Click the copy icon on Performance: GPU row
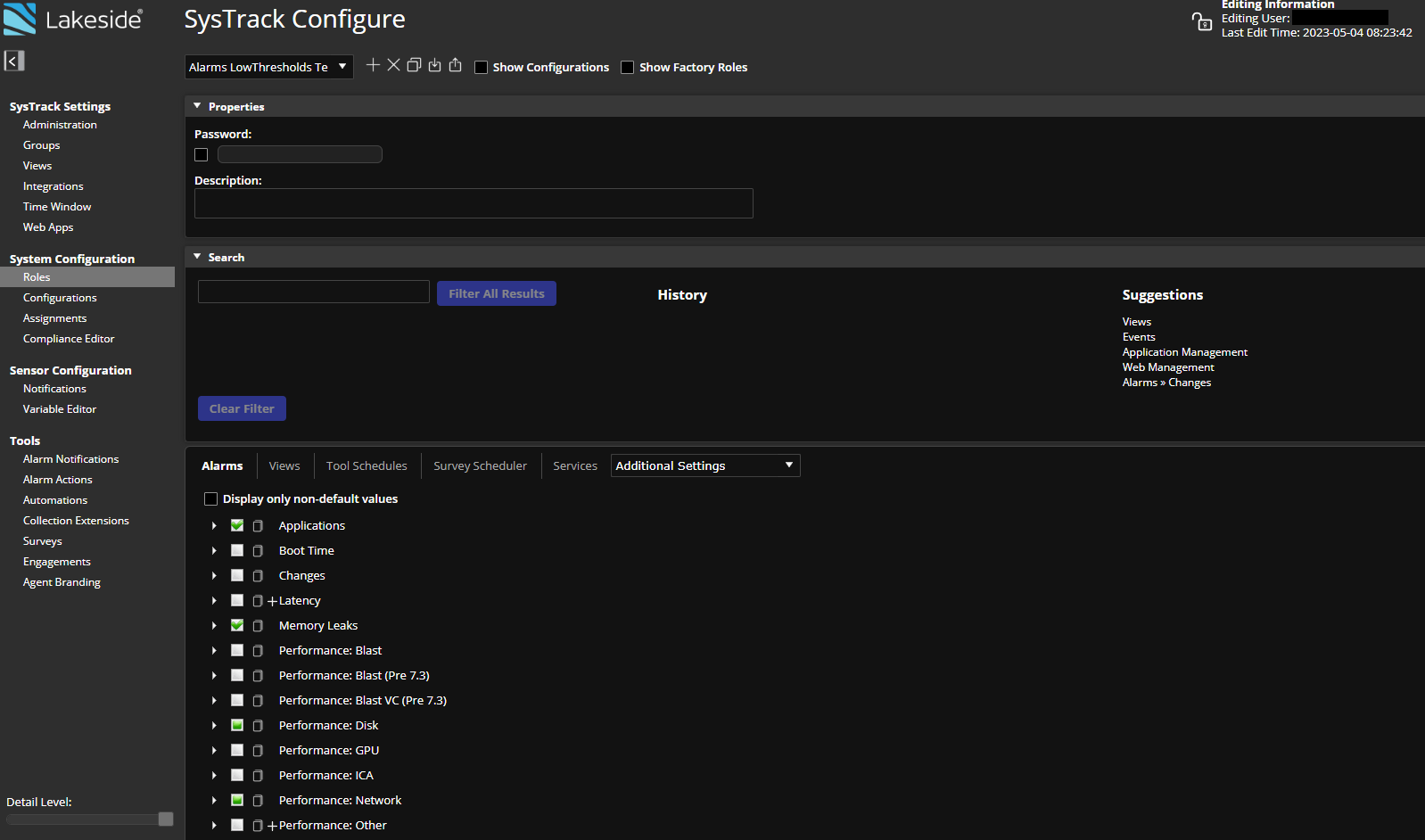 pos(258,751)
